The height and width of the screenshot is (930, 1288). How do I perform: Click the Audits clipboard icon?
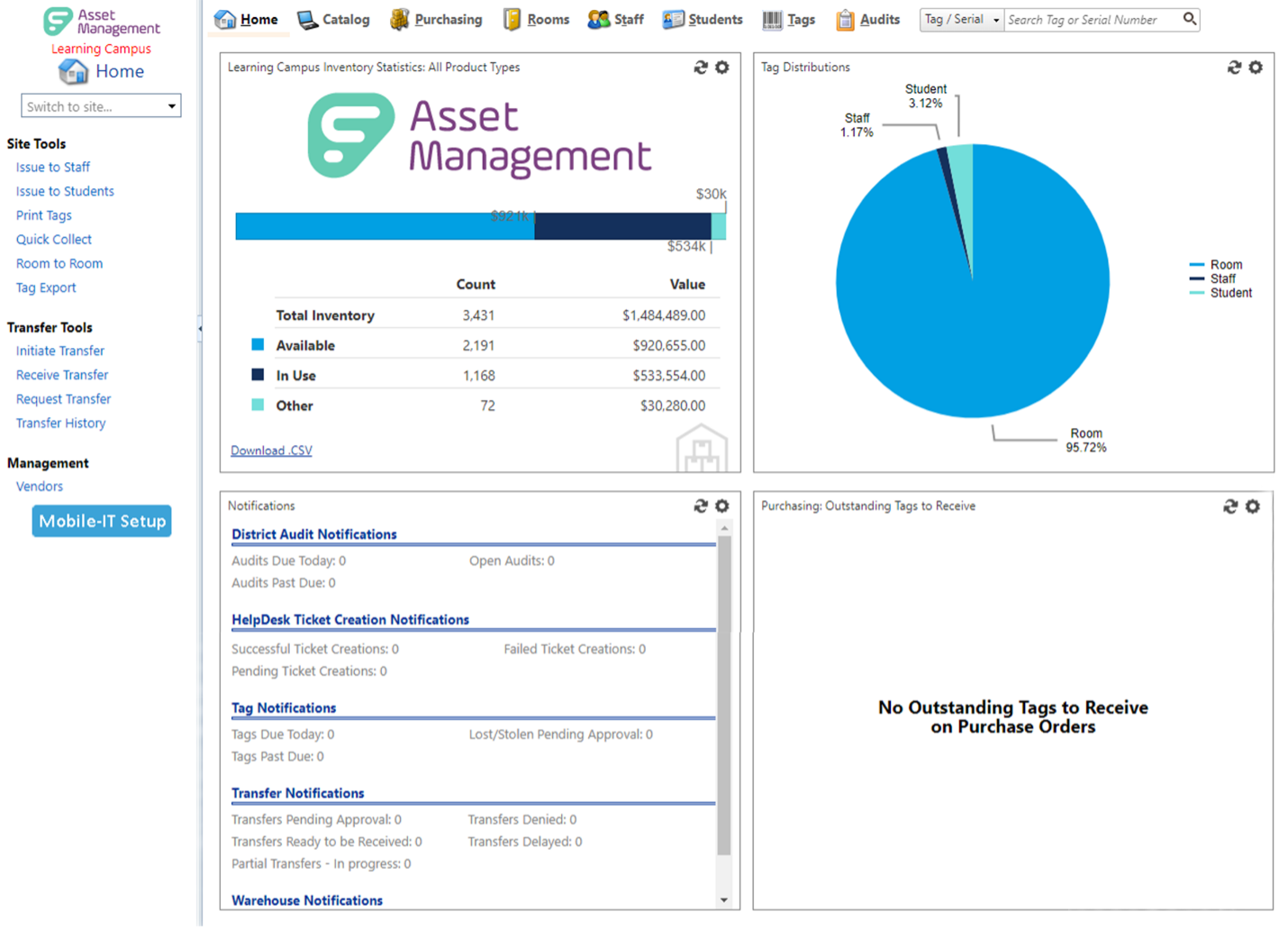click(845, 20)
